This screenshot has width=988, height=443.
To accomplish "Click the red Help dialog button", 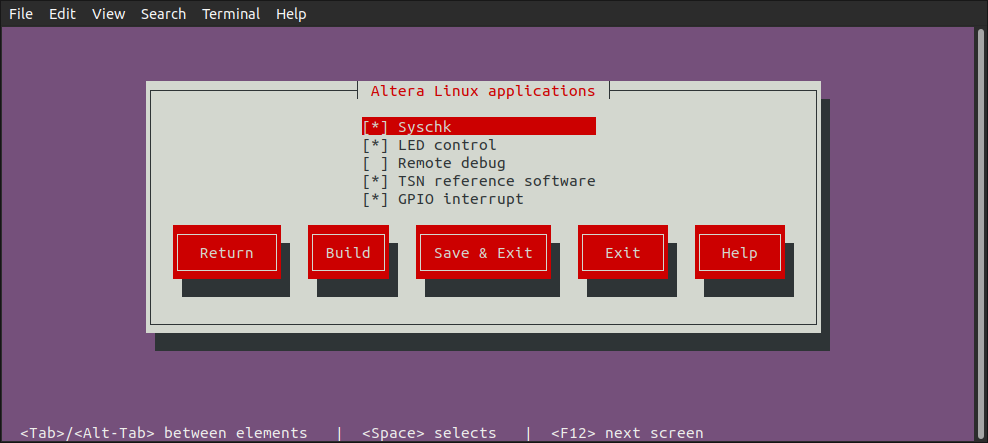I will pos(740,252).
